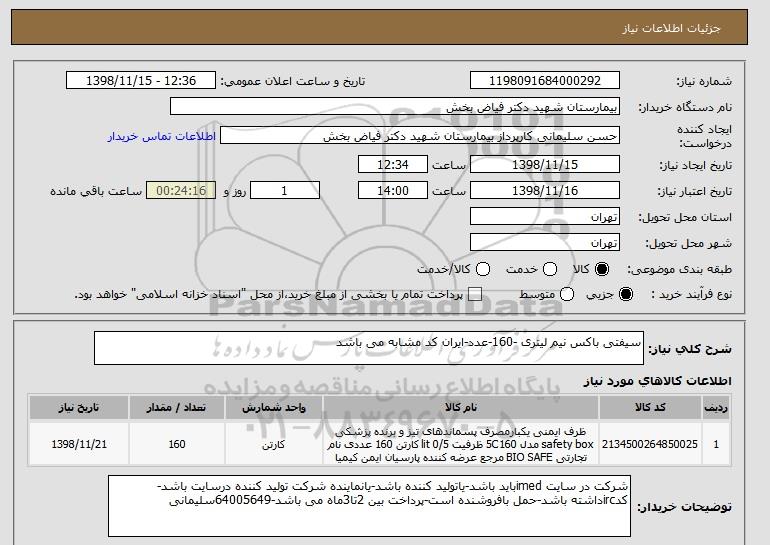Select the خدمت radio button
770x545 pixels.
click(550, 269)
